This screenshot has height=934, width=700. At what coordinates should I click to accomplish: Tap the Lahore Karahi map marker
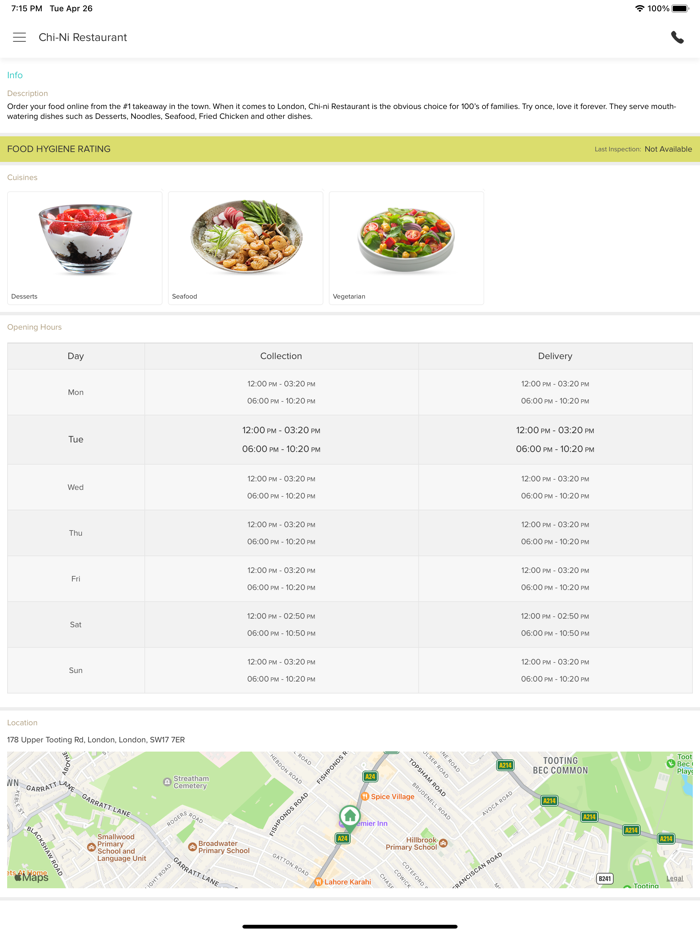[x=319, y=882]
